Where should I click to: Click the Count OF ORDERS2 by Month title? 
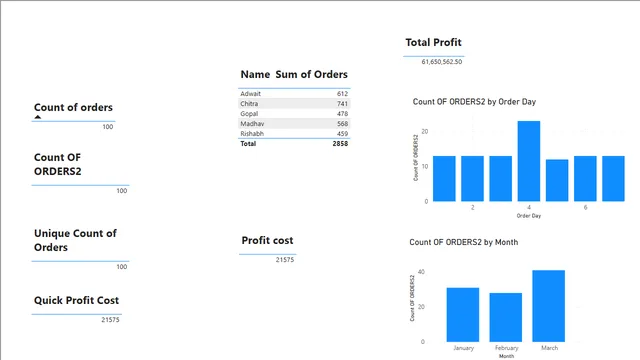(464, 242)
